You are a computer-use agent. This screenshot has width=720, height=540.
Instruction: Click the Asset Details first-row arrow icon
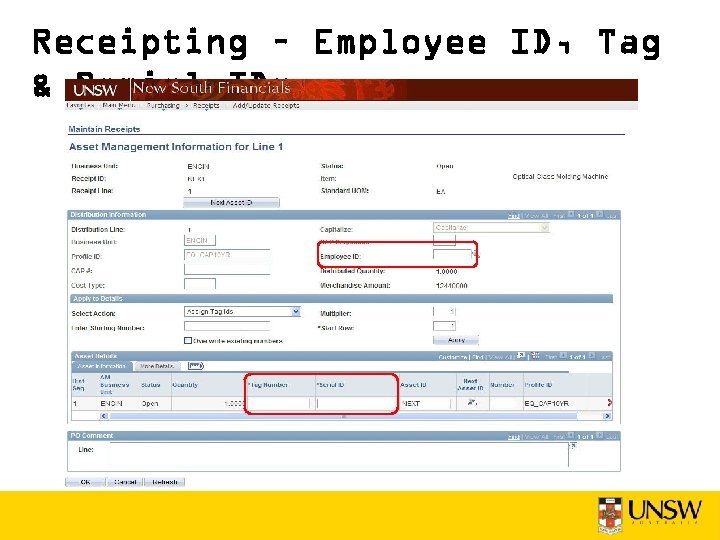[563, 356]
